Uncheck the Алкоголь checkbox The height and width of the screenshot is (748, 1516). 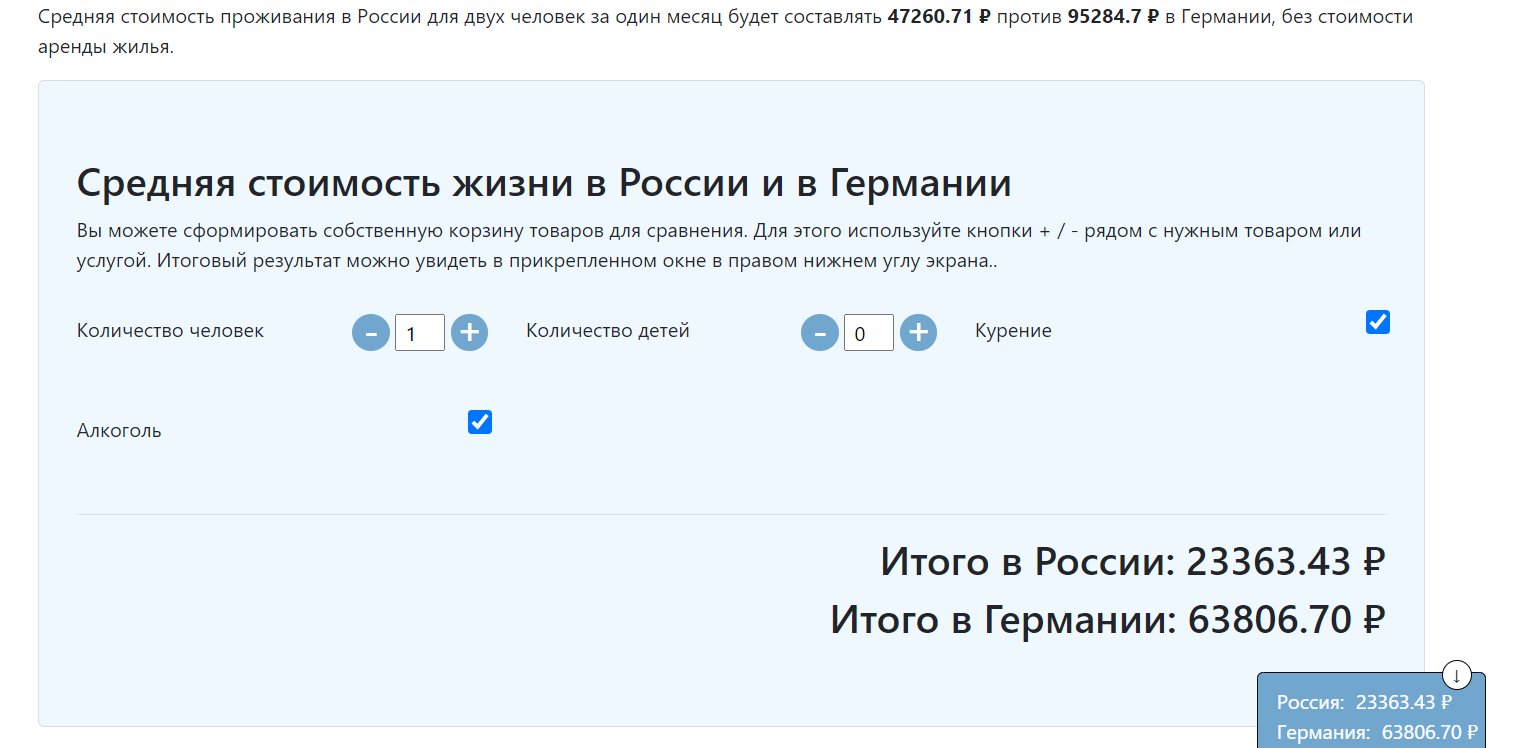[480, 422]
